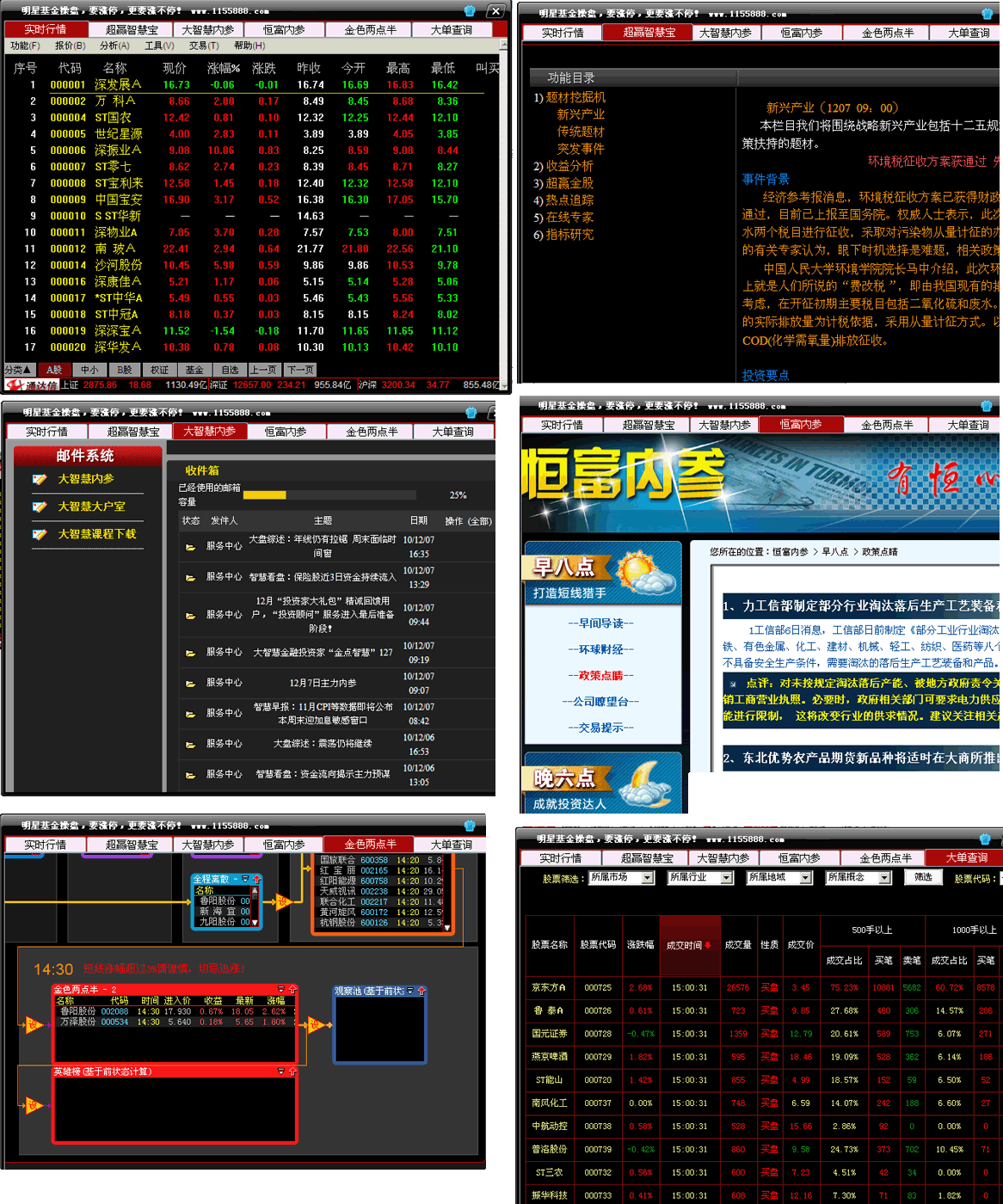Screen dimensions: 1003x1204
Task: Click the folder icon of the 13:29 智慧看盘 mail
Action: [190, 577]
